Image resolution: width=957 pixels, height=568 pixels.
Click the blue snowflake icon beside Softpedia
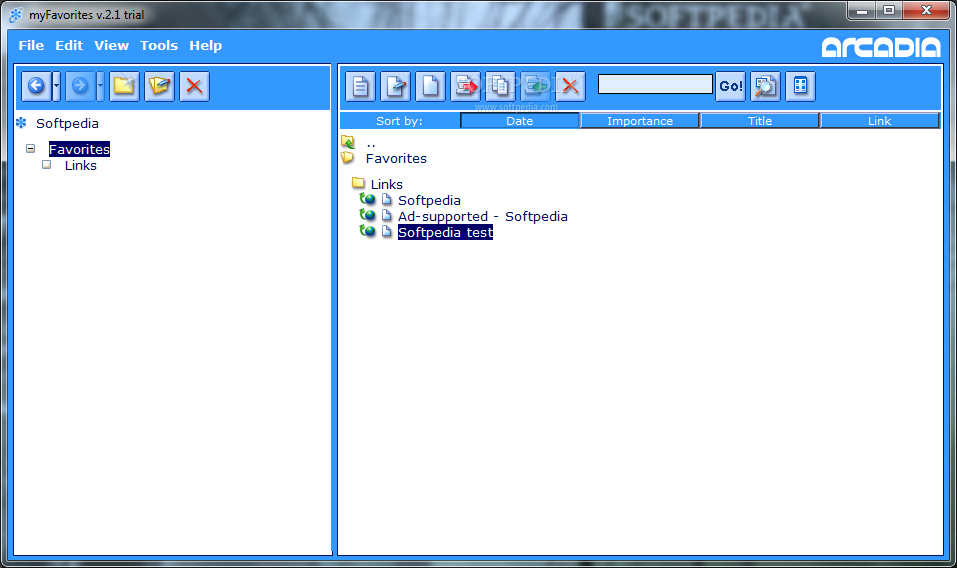pos(21,123)
